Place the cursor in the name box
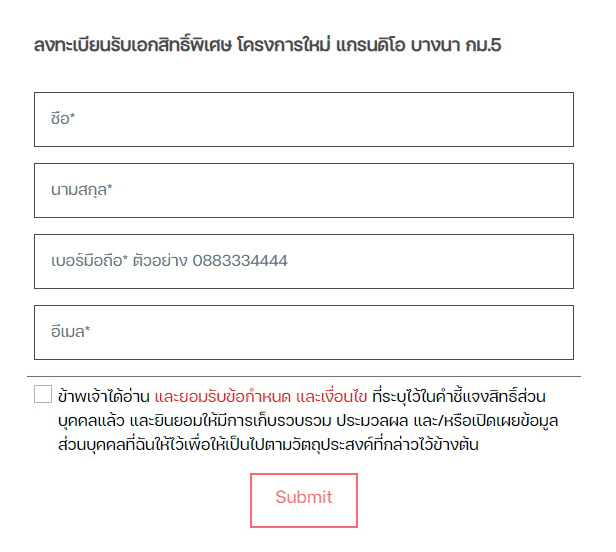 303,119
